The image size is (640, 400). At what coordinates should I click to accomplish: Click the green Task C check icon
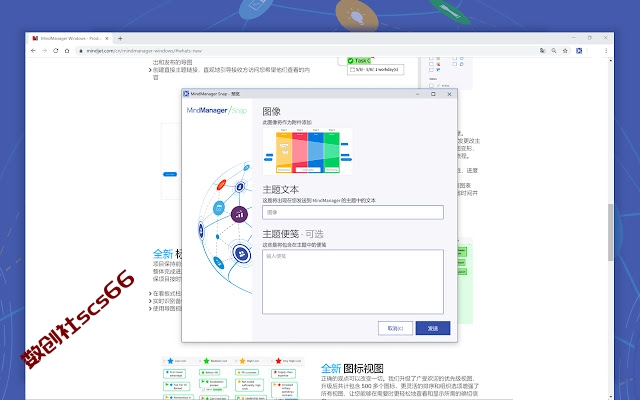pyautogui.click(x=351, y=61)
